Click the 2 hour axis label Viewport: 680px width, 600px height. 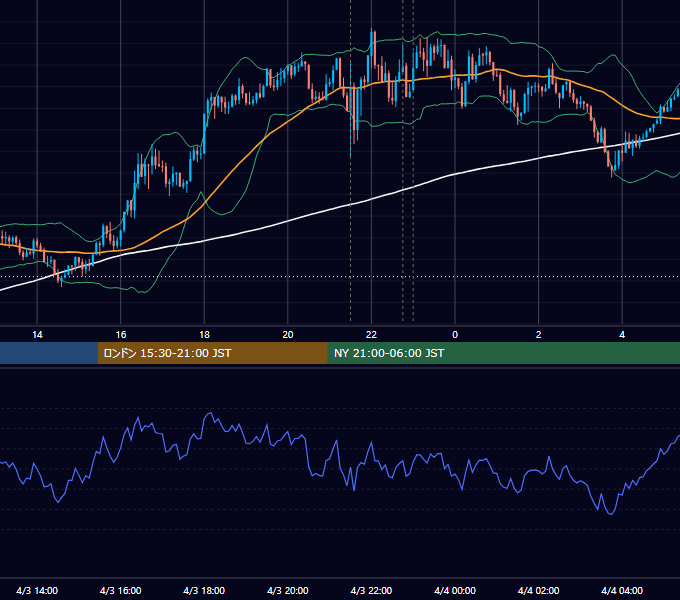(x=539, y=335)
